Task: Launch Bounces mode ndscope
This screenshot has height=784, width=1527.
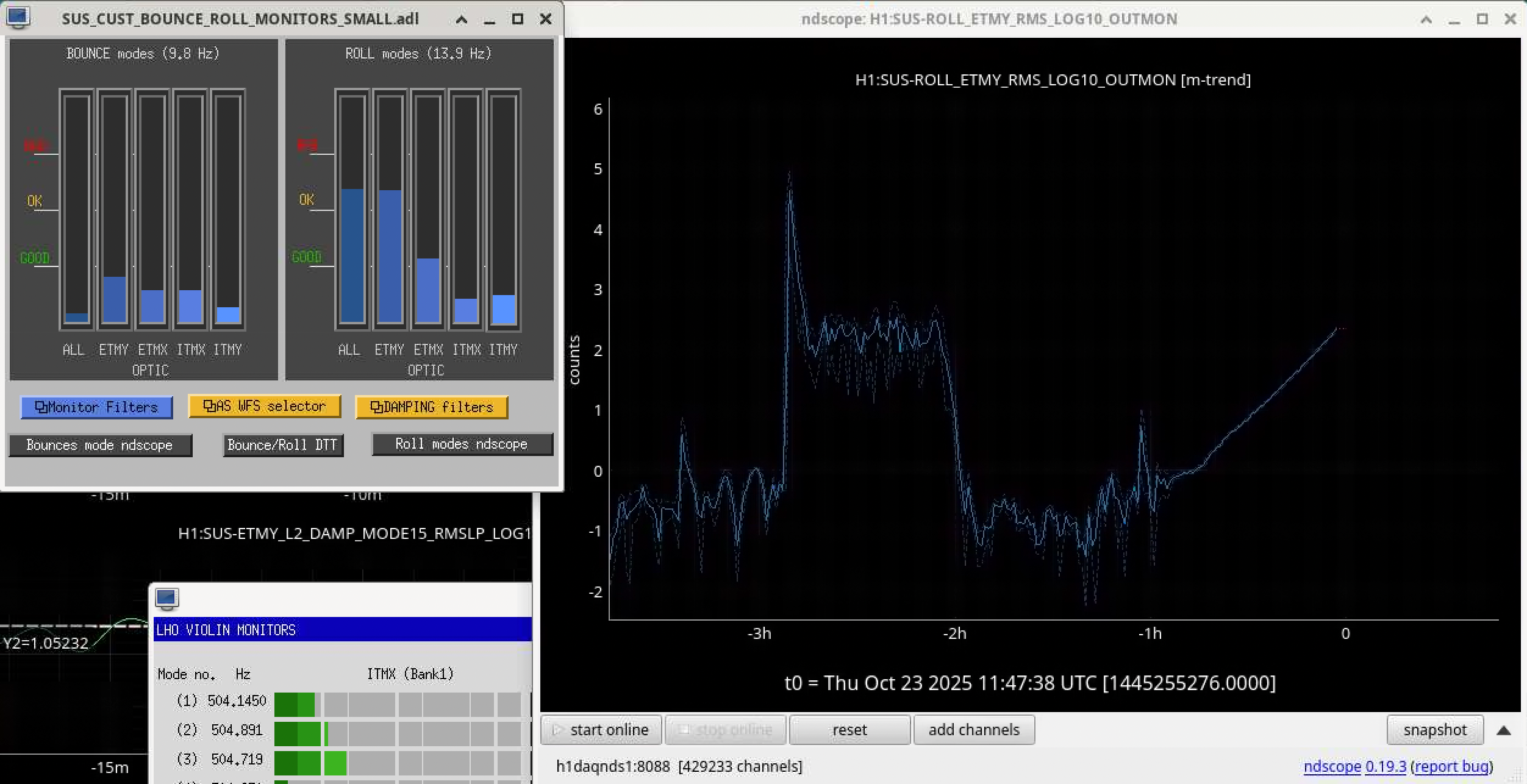Action: [x=100, y=445]
